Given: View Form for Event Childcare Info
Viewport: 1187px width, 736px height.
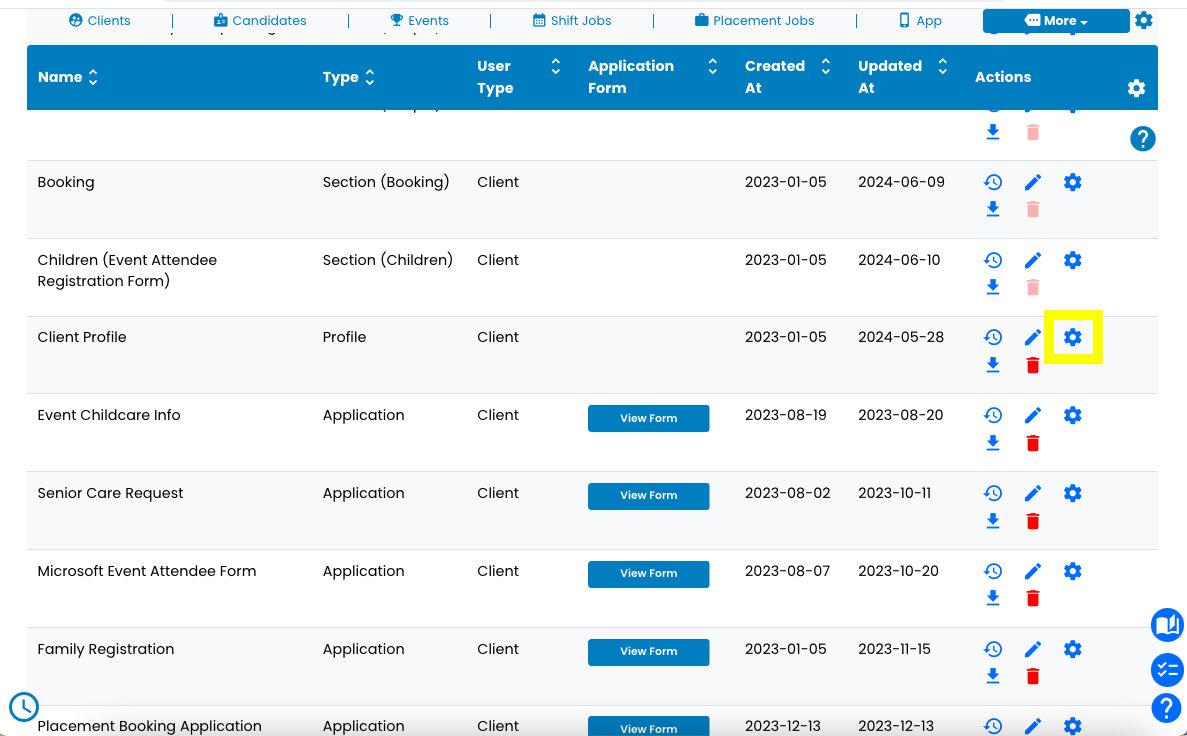Looking at the screenshot, I should 649,419.
